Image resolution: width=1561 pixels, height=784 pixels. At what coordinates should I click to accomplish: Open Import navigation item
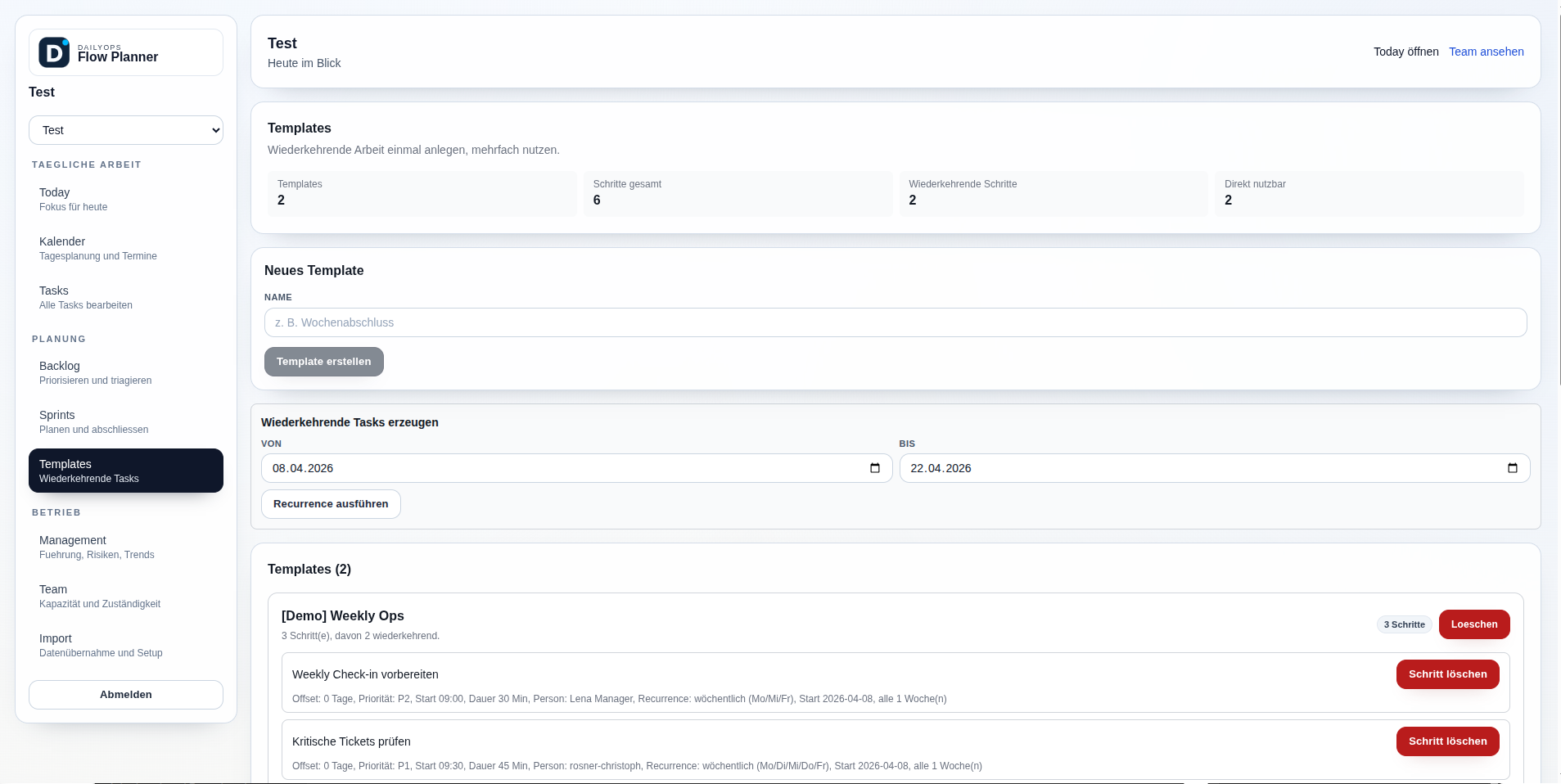(x=126, y=645)
